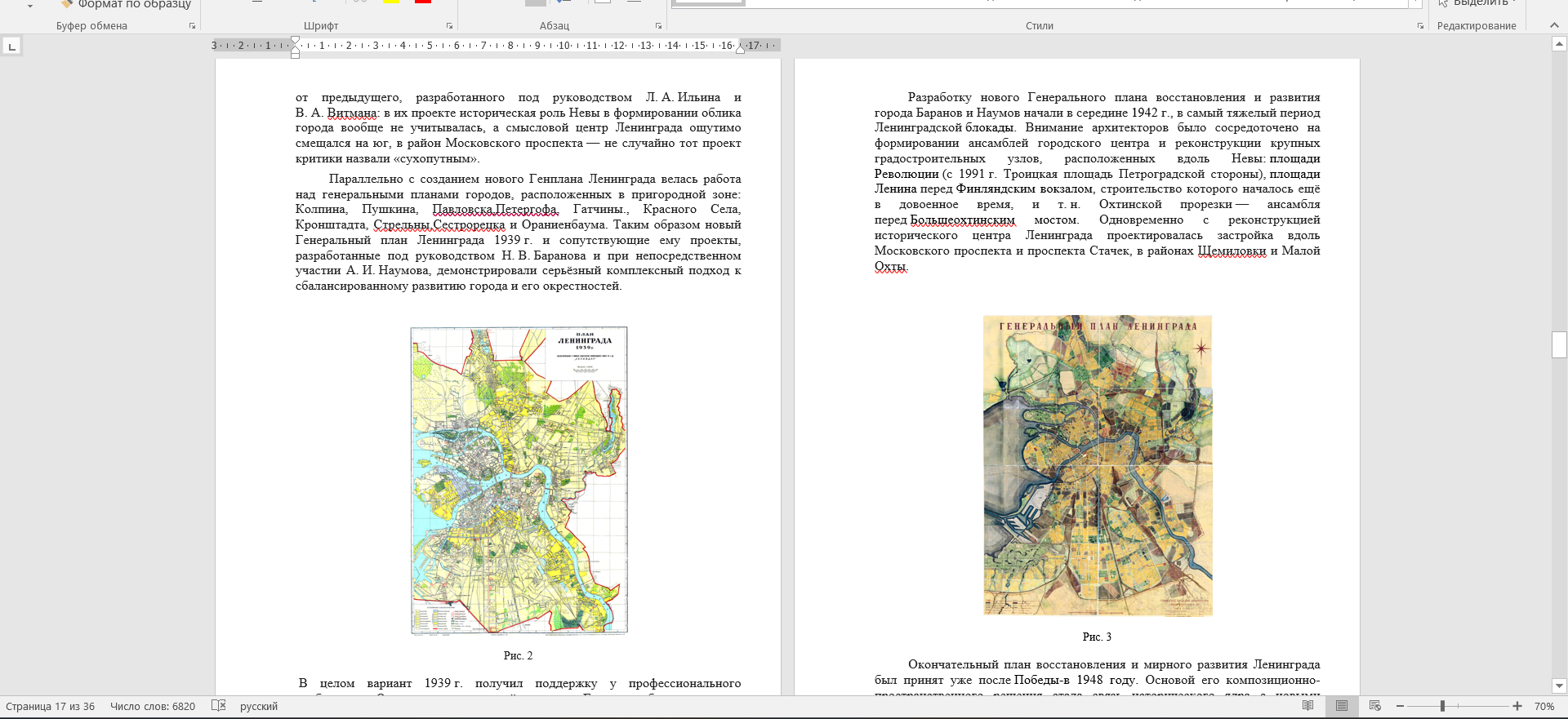Viewport: 1568px width, 719px height.
Task: Click the Format Painter (Формат по образцу) button
Action: (x=126, y=4)
